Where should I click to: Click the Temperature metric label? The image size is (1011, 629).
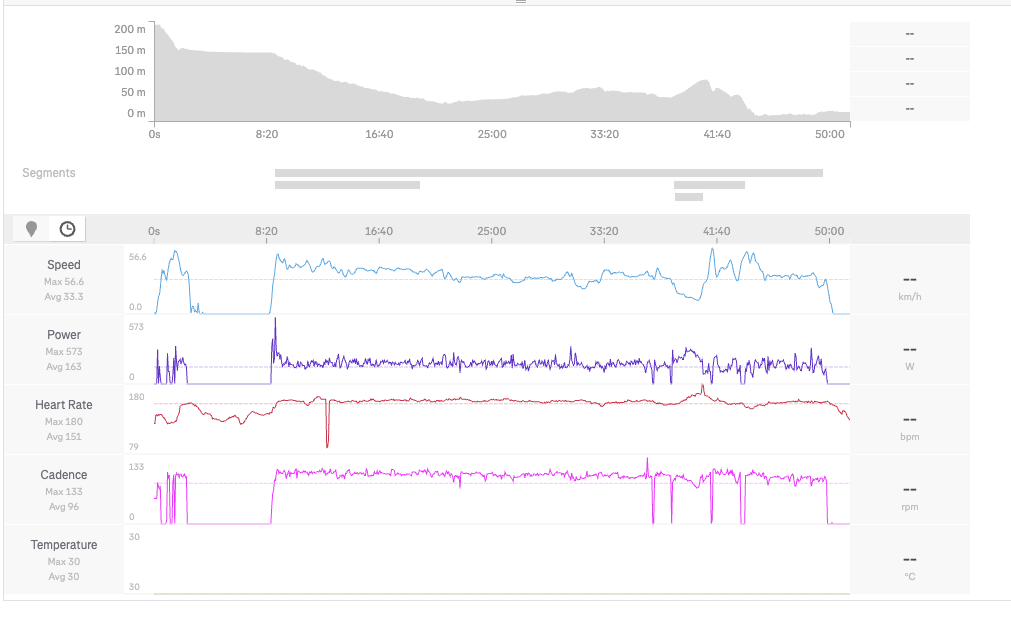[64, 545]
